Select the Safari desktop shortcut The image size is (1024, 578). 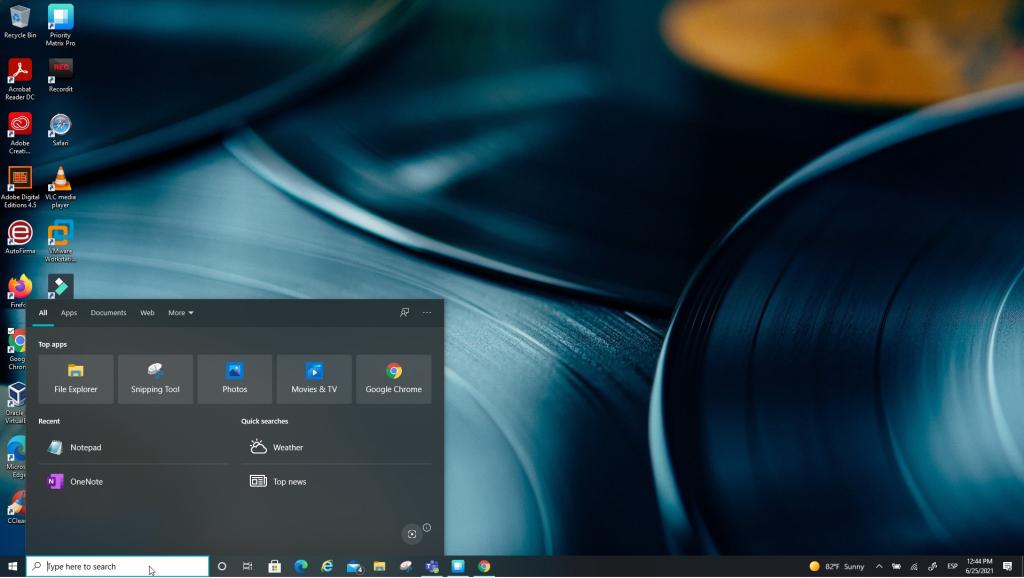point(60,129)
